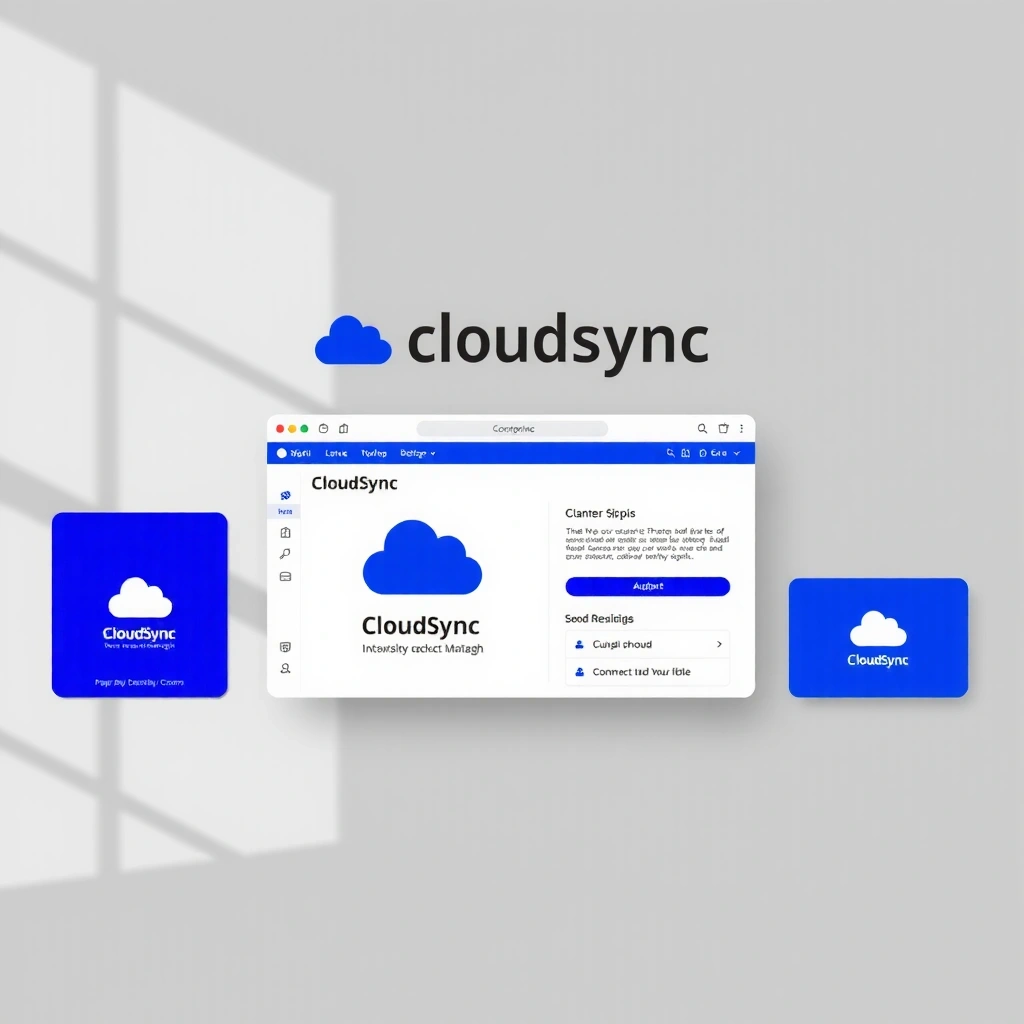The width and height of the screenshot is (1024, 1024).
Task: Click the search magnifier in browser toolbar
Action: coord(702,429)
